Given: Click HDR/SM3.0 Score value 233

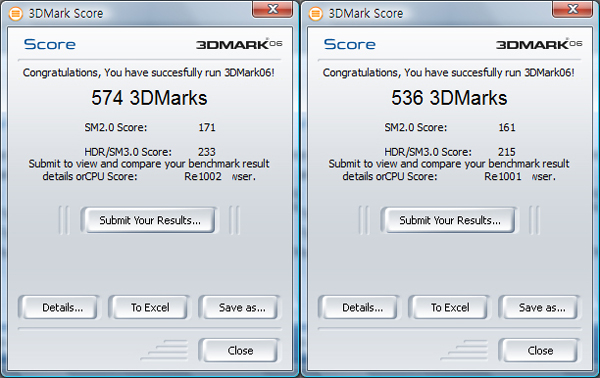Looking at the screenshot, I should 207,152.
